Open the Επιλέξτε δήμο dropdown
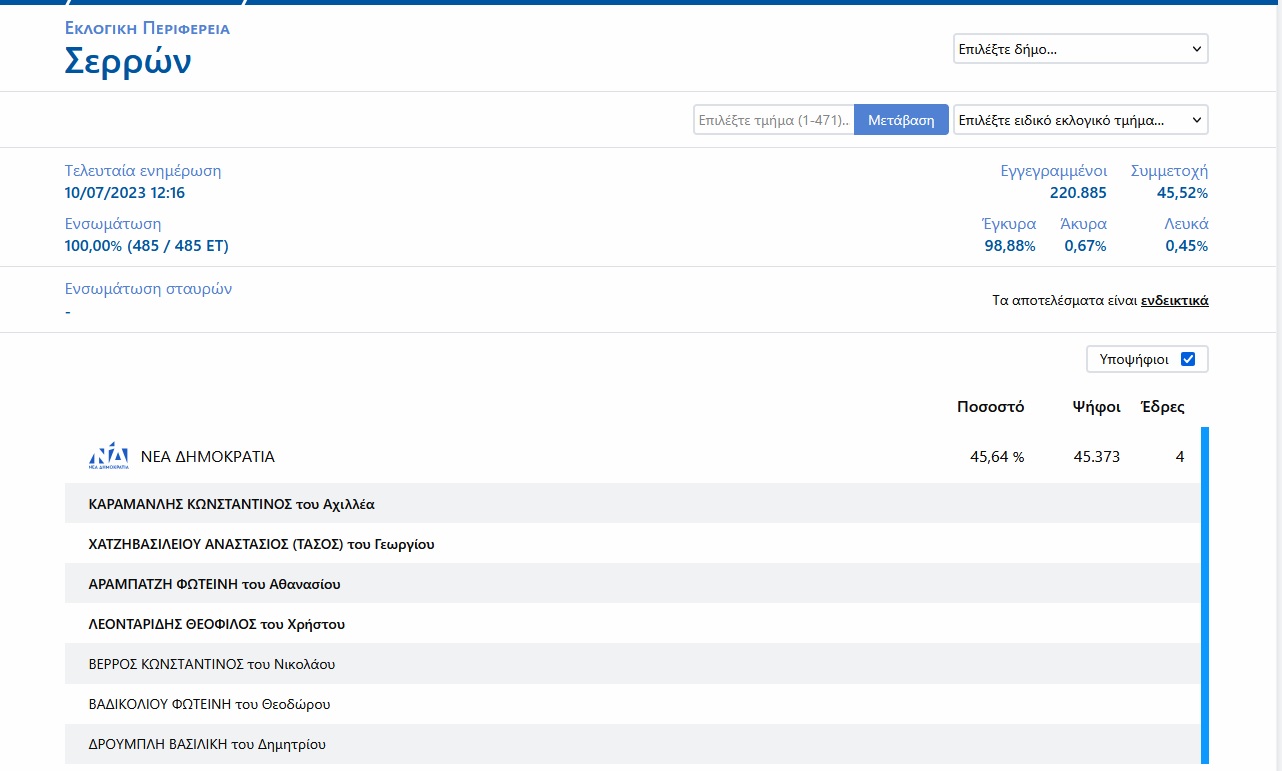This screenshot has width=1282, height=771. pos(1080,49)
